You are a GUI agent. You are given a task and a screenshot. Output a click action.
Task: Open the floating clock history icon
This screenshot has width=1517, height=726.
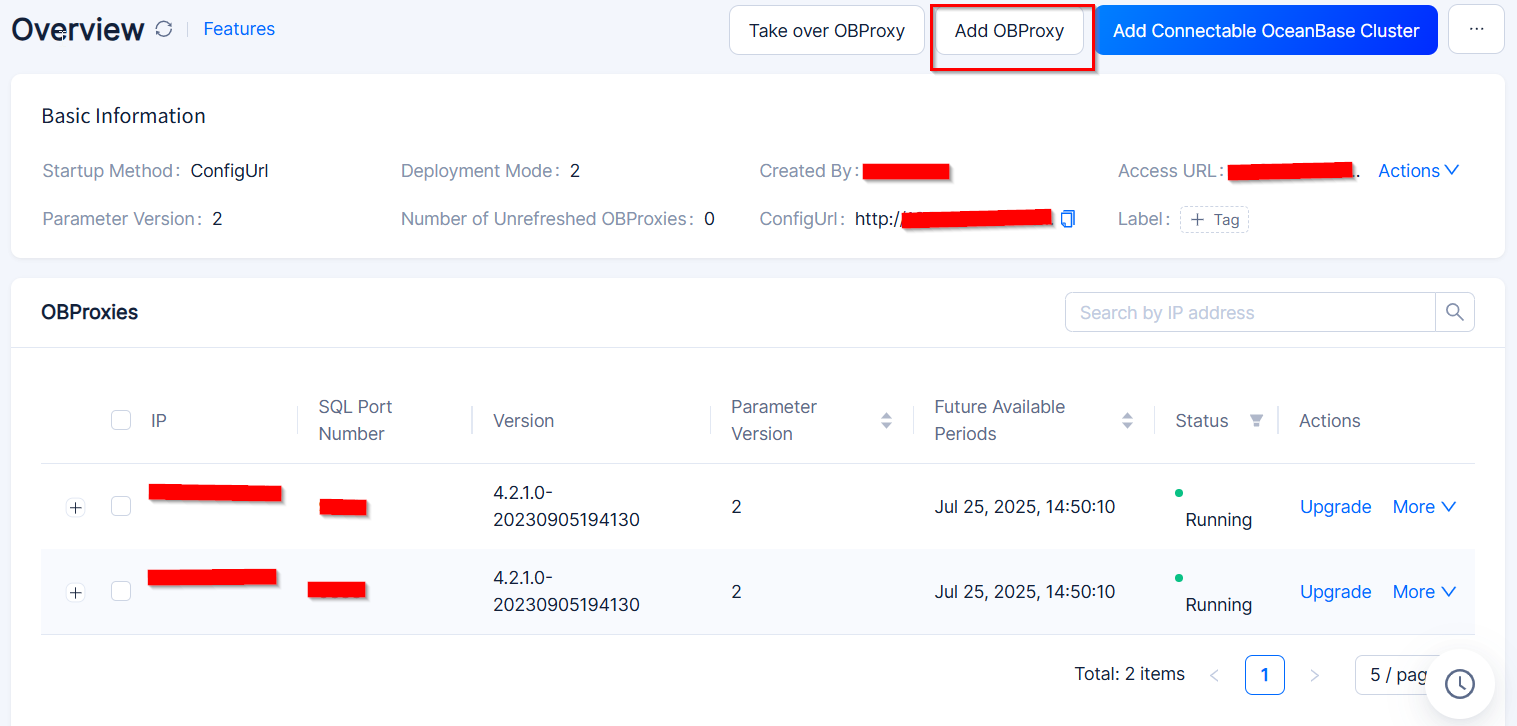(1460, 684)
